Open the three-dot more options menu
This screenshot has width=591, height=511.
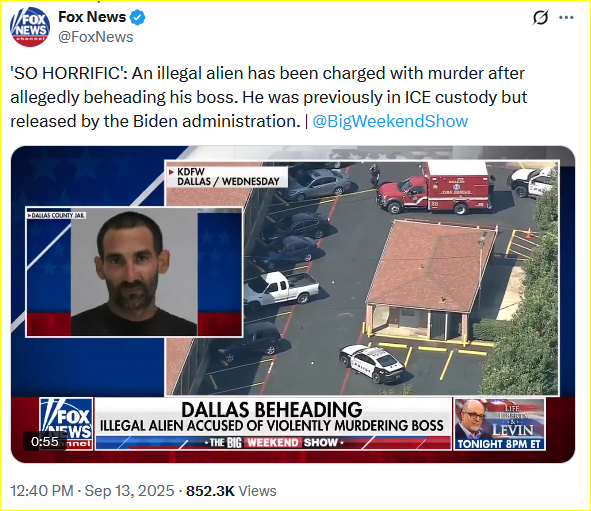tap(566, 17)
